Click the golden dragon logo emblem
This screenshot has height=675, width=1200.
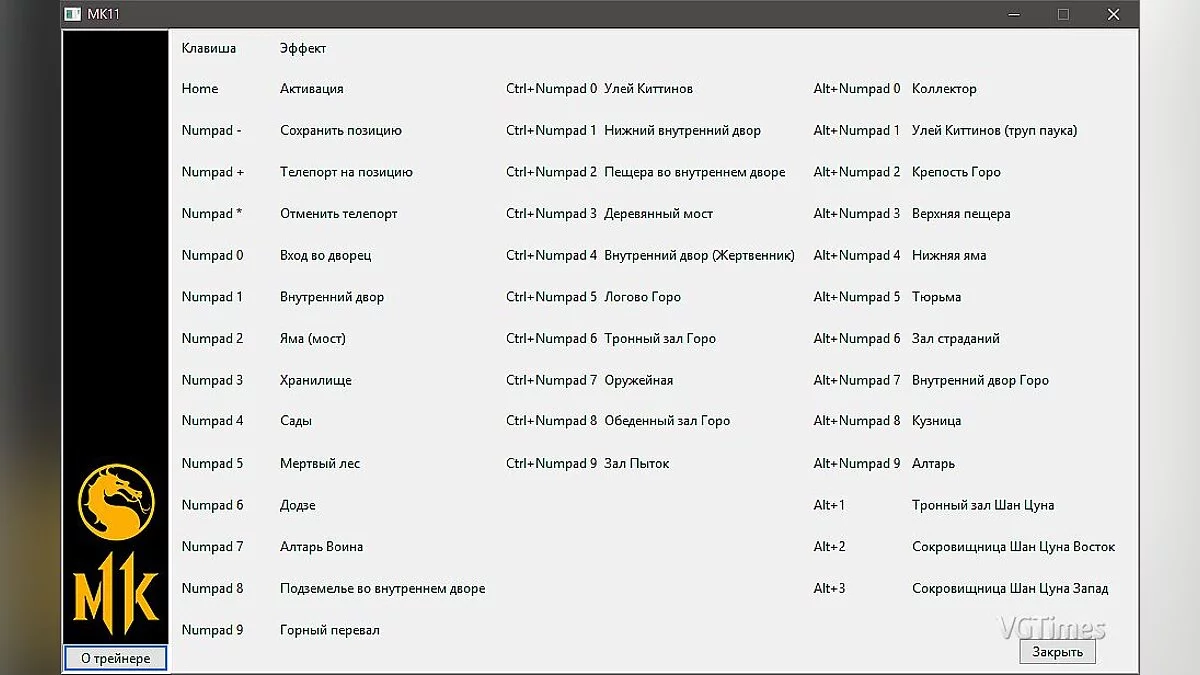click(x=116, y=501)
